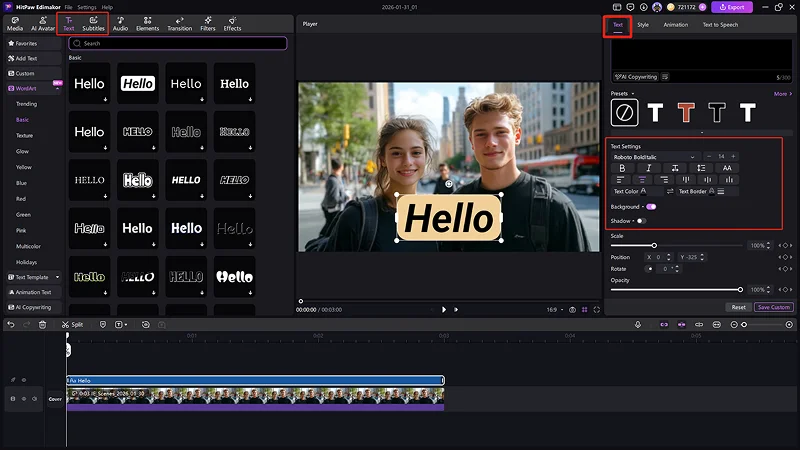
Task: Click the Export button
Action: point(732,7)
